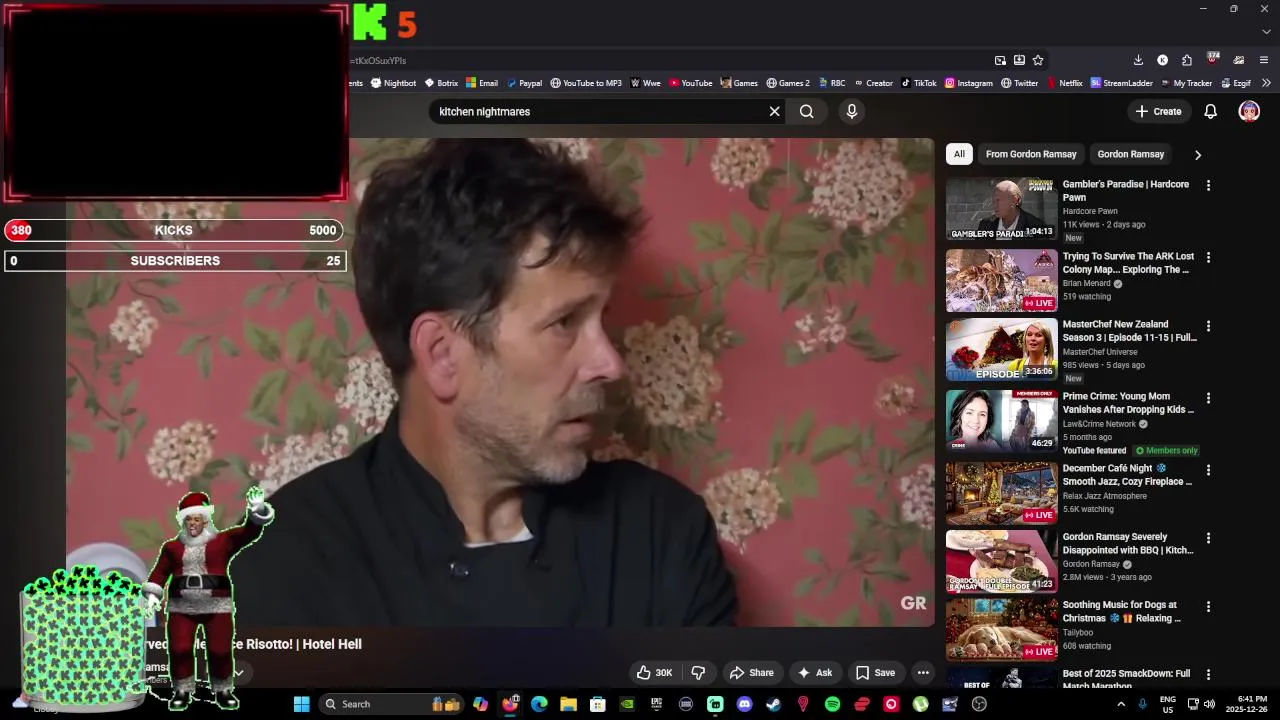Click the taskbar Search box
This screenshot has width=1280, height=720.
391,704
